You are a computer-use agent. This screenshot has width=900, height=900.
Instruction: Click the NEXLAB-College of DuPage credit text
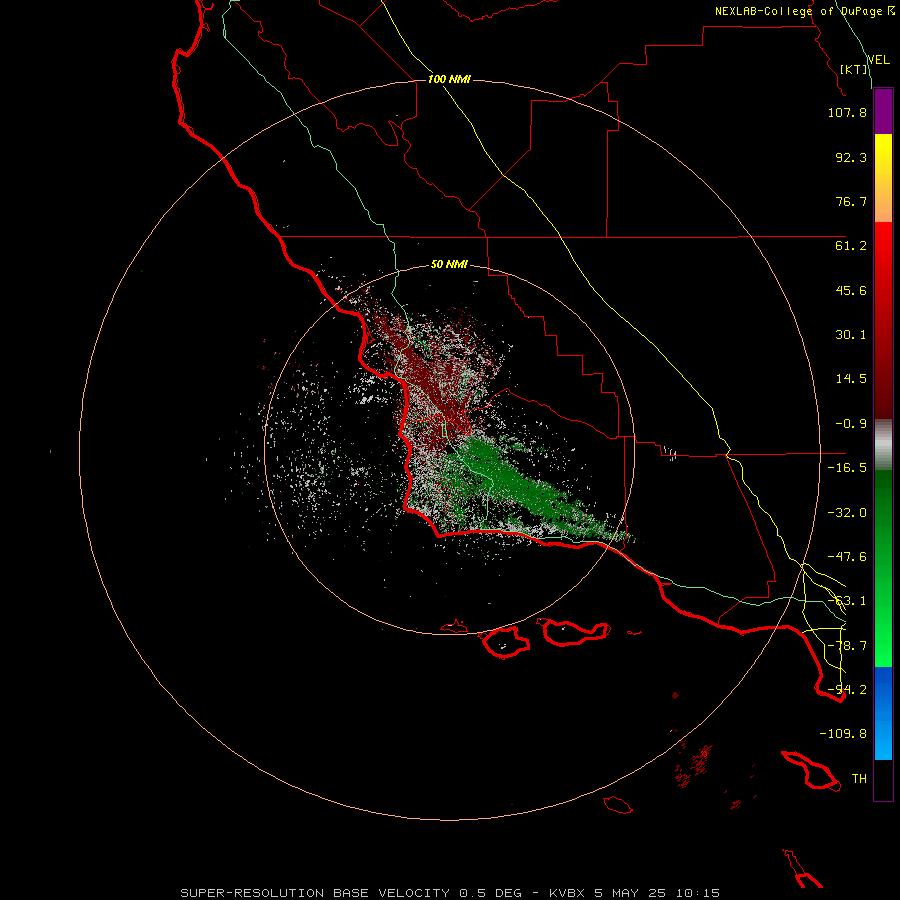tap(804, 11)
